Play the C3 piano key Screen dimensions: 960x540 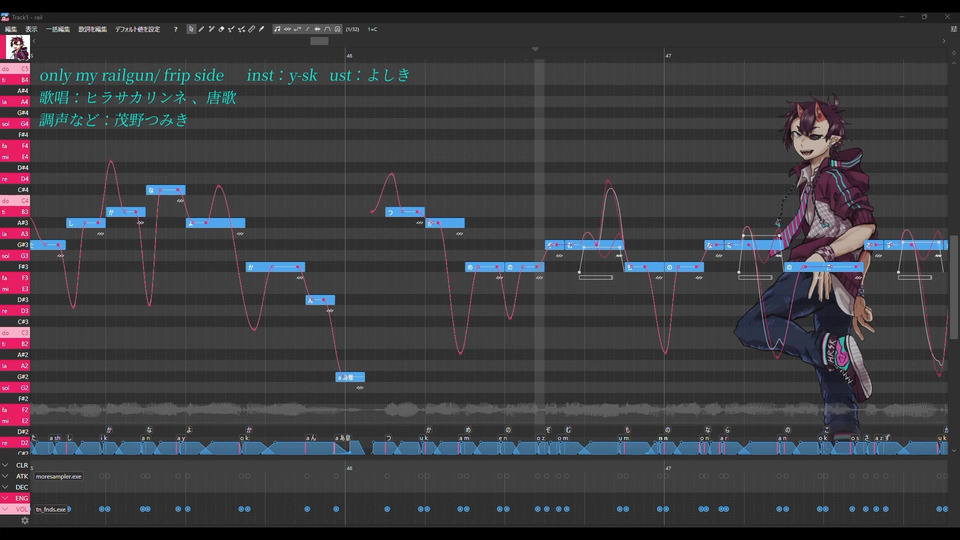pos(15,332)
